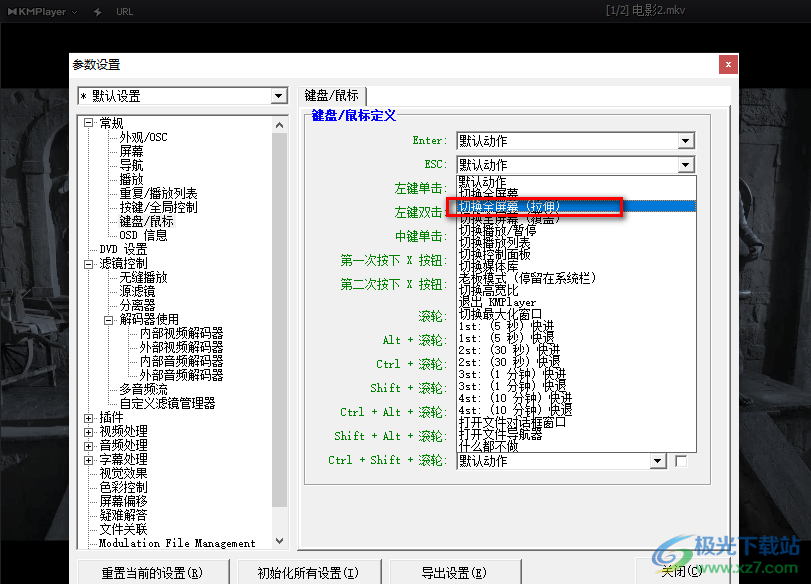Choose 默认动作 in the open list
This screenshot has height=584, width=811.
pyautogui.click(x=576, y=182)
